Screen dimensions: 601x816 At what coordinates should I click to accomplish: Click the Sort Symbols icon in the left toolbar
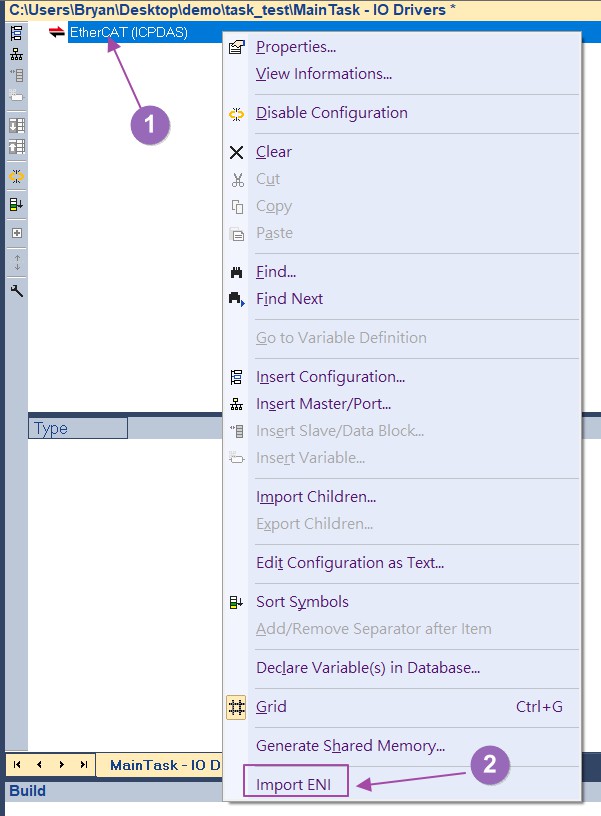16,204
